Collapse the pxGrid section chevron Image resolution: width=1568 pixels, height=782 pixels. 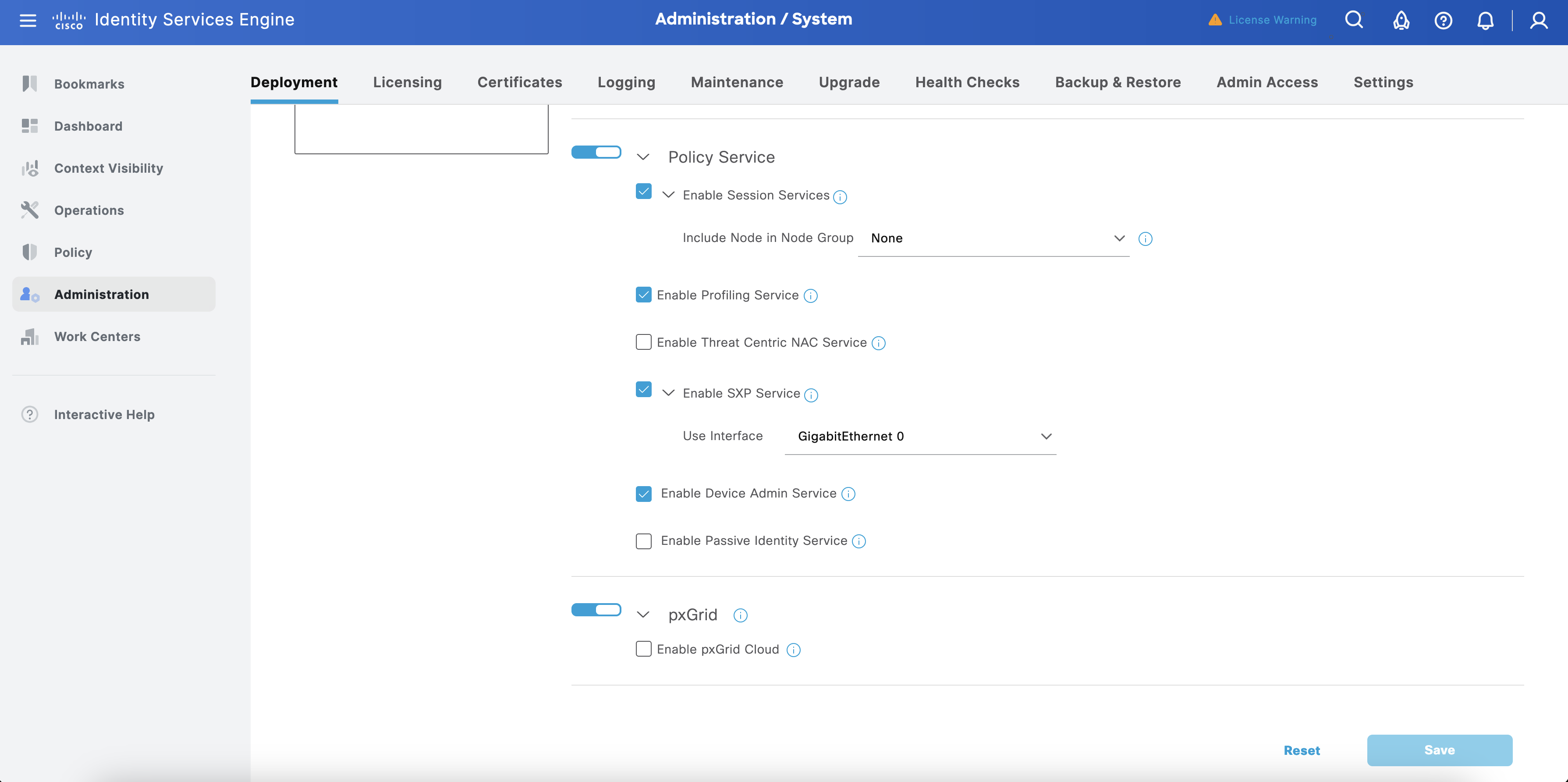point(643,615)
